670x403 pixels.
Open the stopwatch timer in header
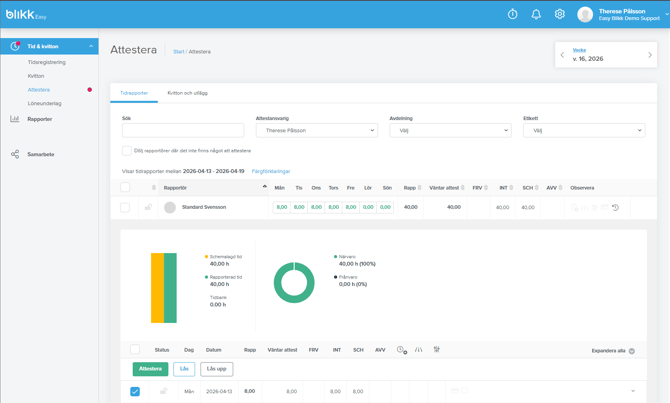pos(512,14)
